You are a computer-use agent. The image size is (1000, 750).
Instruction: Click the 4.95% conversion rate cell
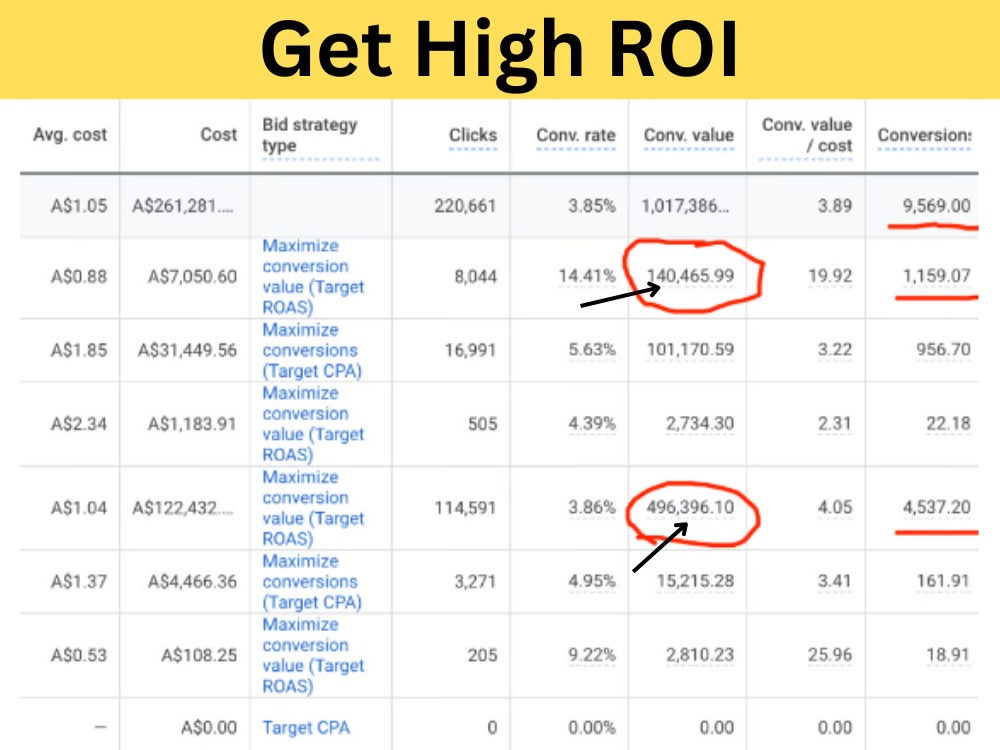click(x=592, y=582)
